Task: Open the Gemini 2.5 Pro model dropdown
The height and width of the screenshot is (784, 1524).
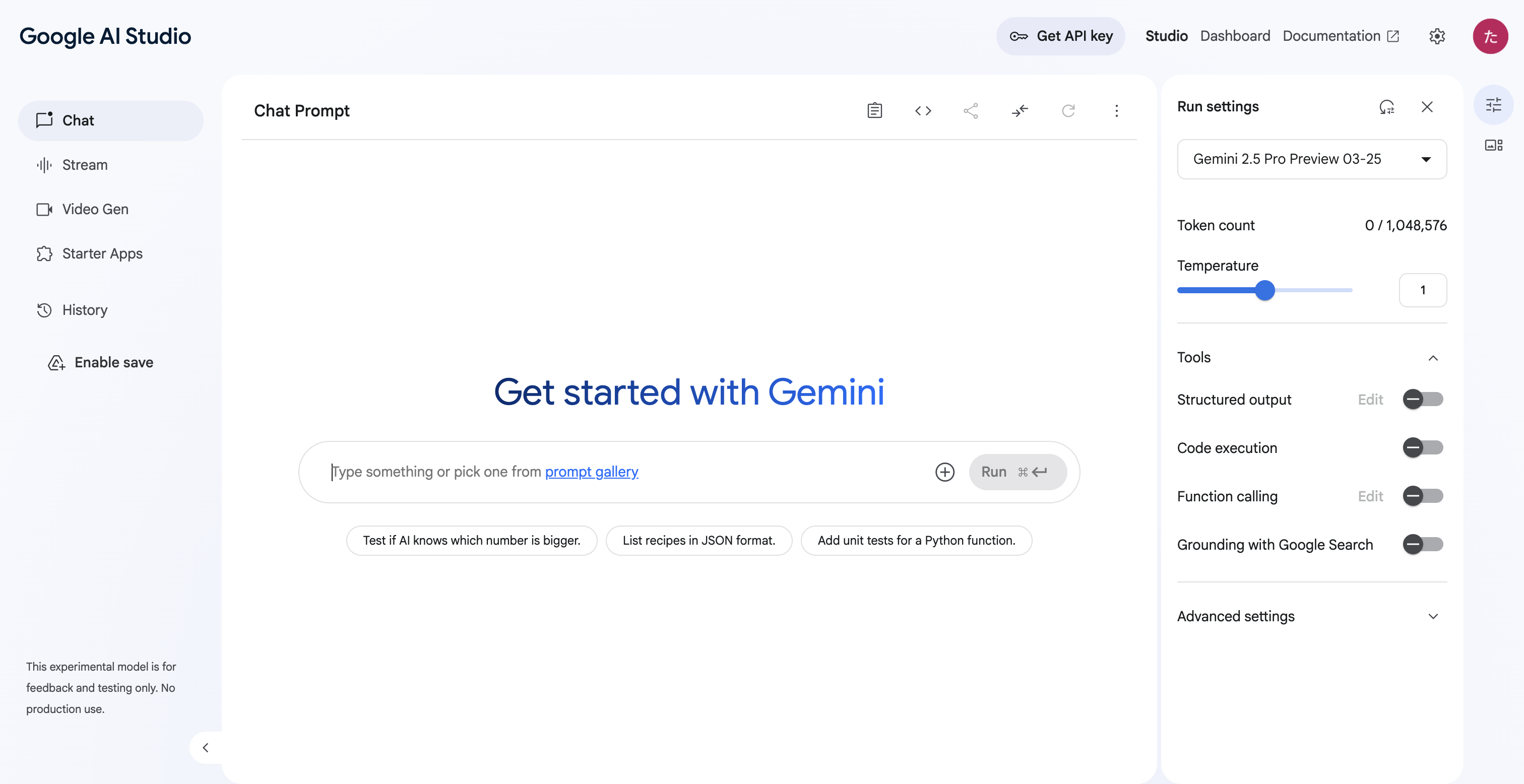Action: pyautogui.click(x=1312, y=159)
